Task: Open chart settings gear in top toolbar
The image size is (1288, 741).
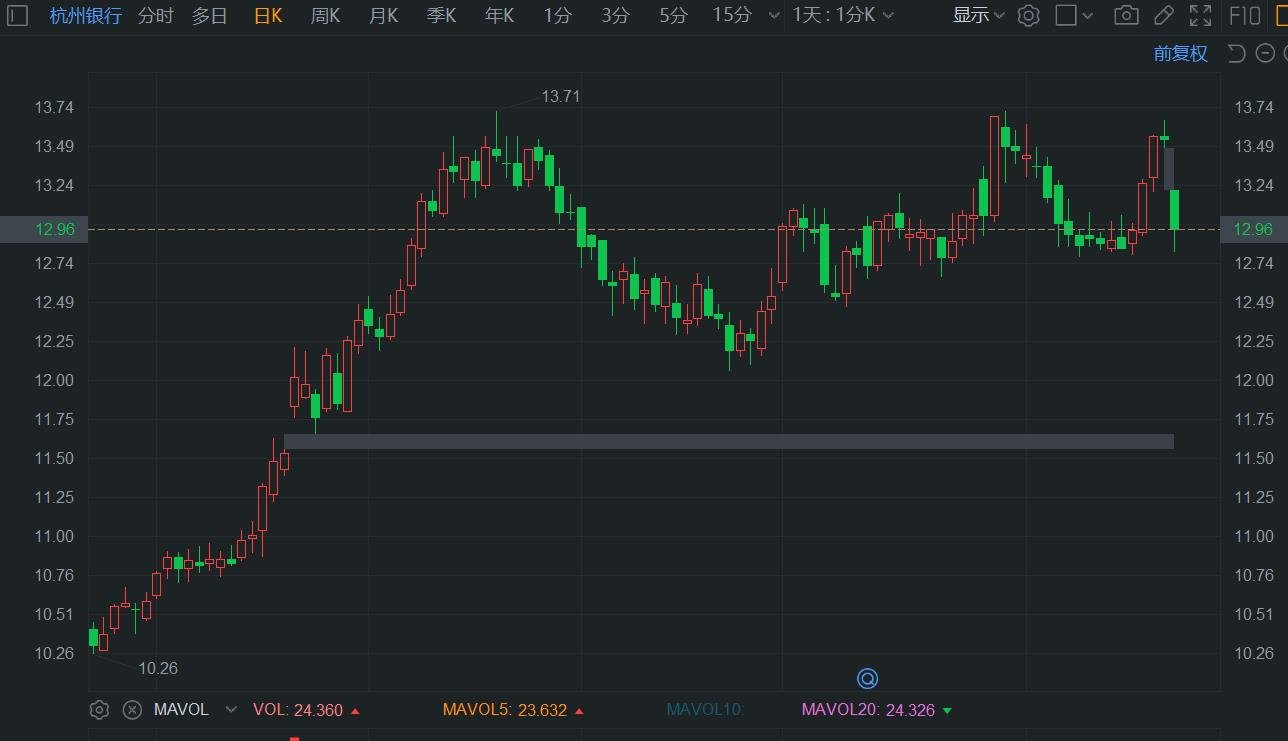Action: 1028,15
